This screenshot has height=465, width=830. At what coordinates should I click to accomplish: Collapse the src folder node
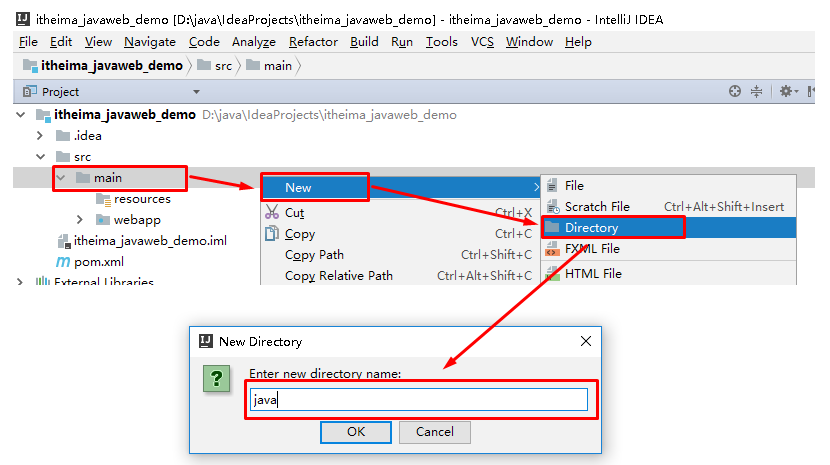tap(40, 157)
